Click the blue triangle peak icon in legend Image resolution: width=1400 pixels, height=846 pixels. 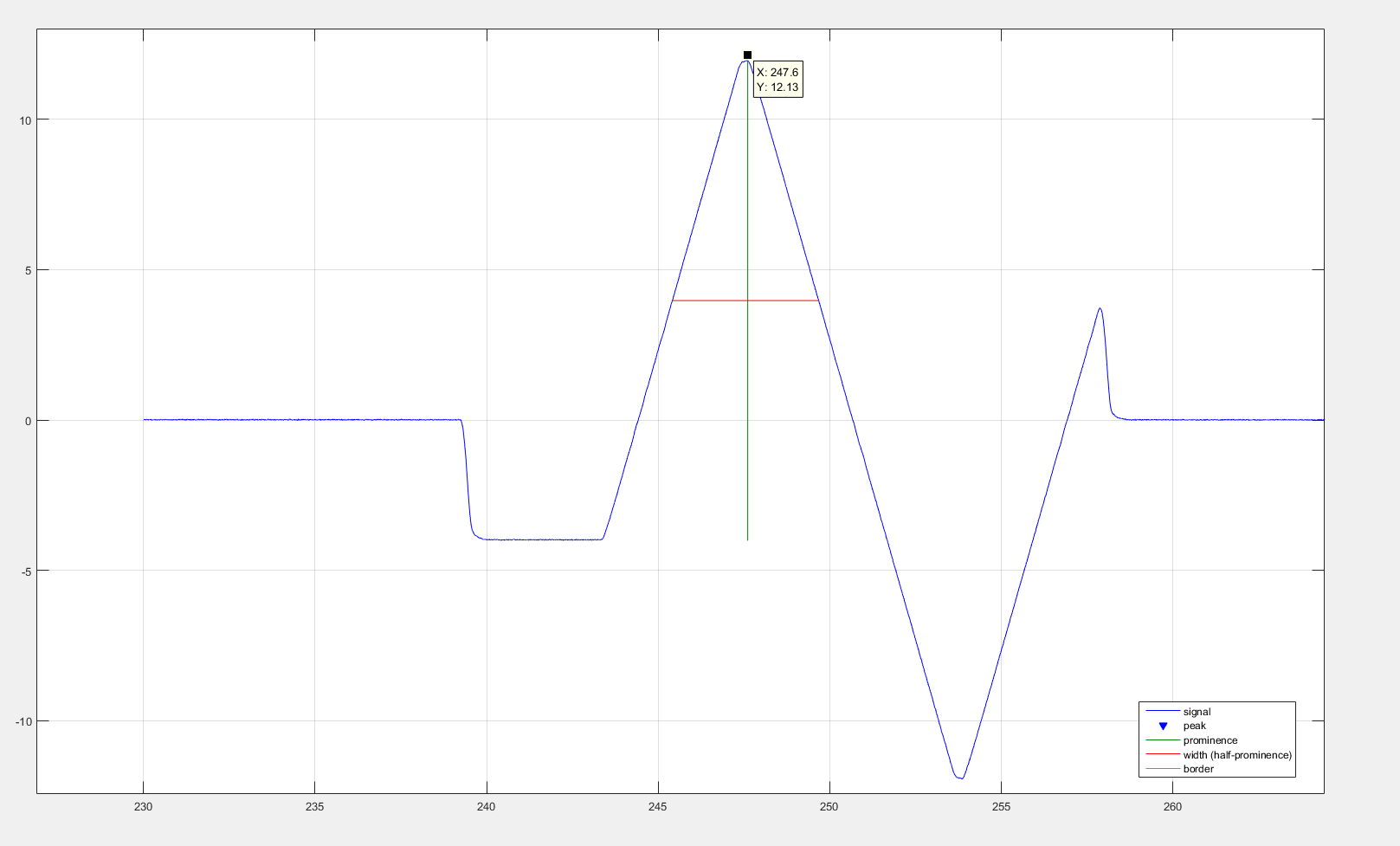(1163, 726)
